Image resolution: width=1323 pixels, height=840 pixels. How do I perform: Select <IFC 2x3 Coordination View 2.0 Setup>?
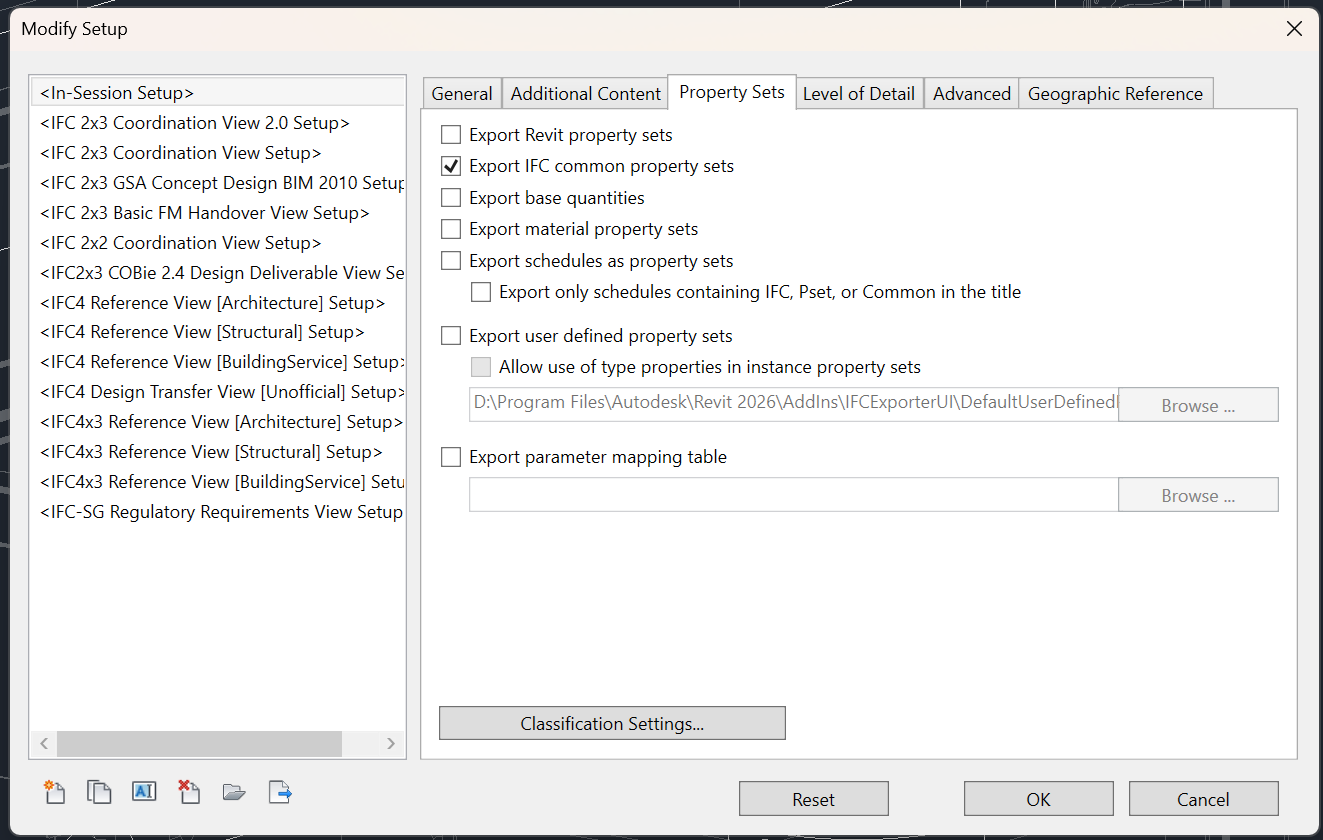[218, 123]
